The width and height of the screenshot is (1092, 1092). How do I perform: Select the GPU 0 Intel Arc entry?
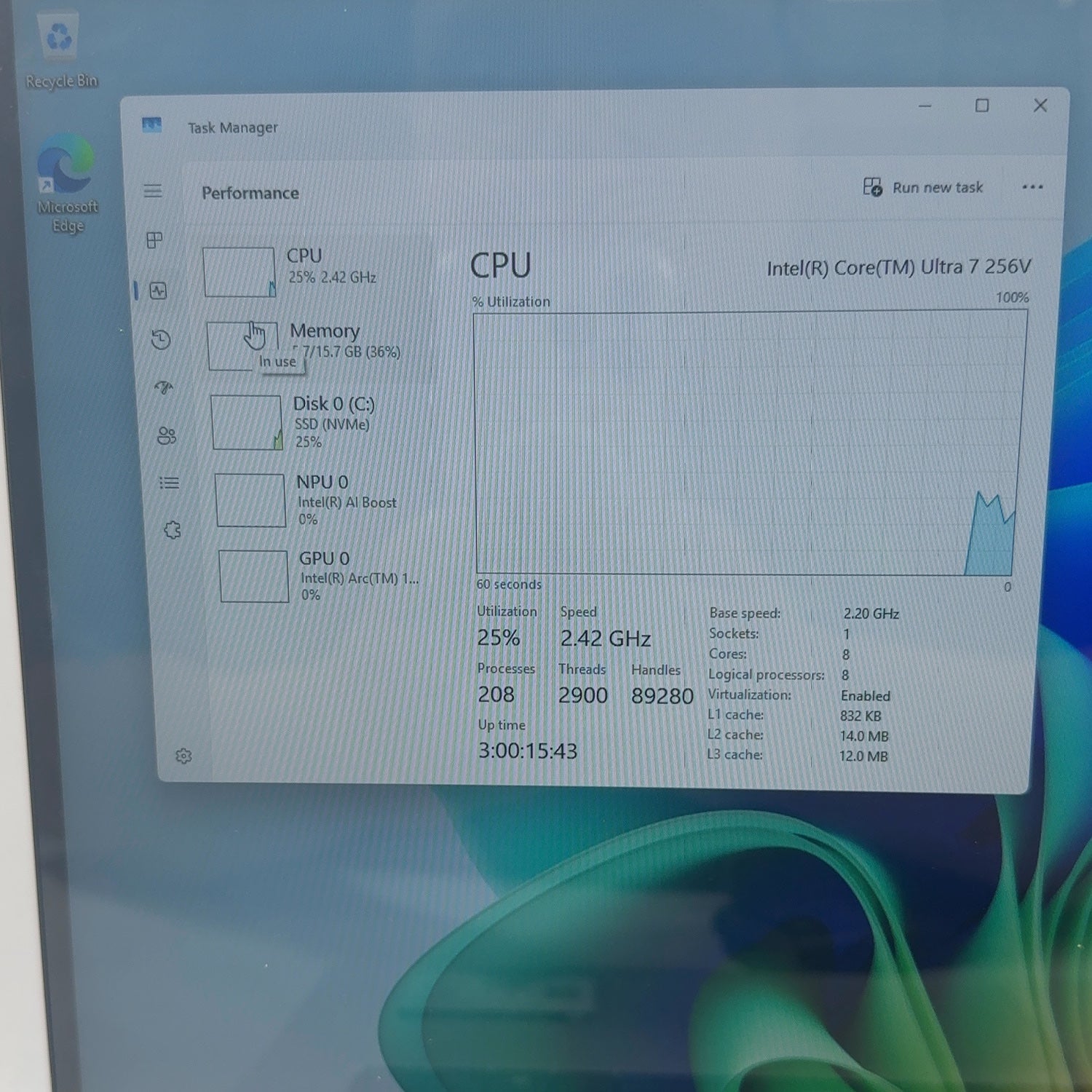click(320, 576)
